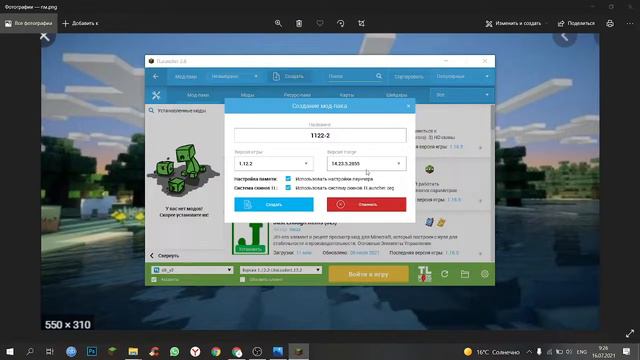Click the taskbar search magnifier

pyautogui.click(x=30, y=351)
